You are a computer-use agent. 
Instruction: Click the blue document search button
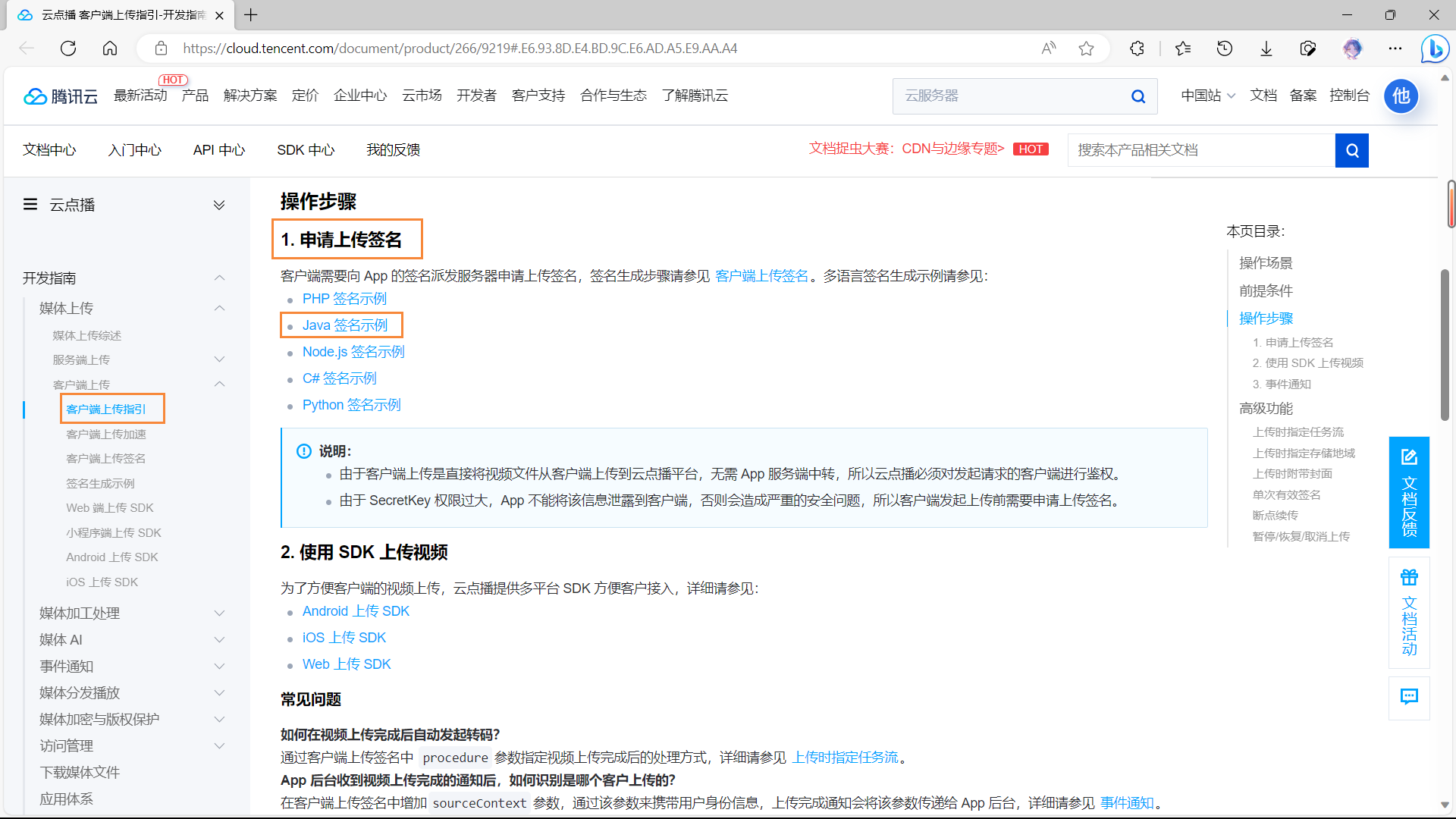tap(1351, 150)
